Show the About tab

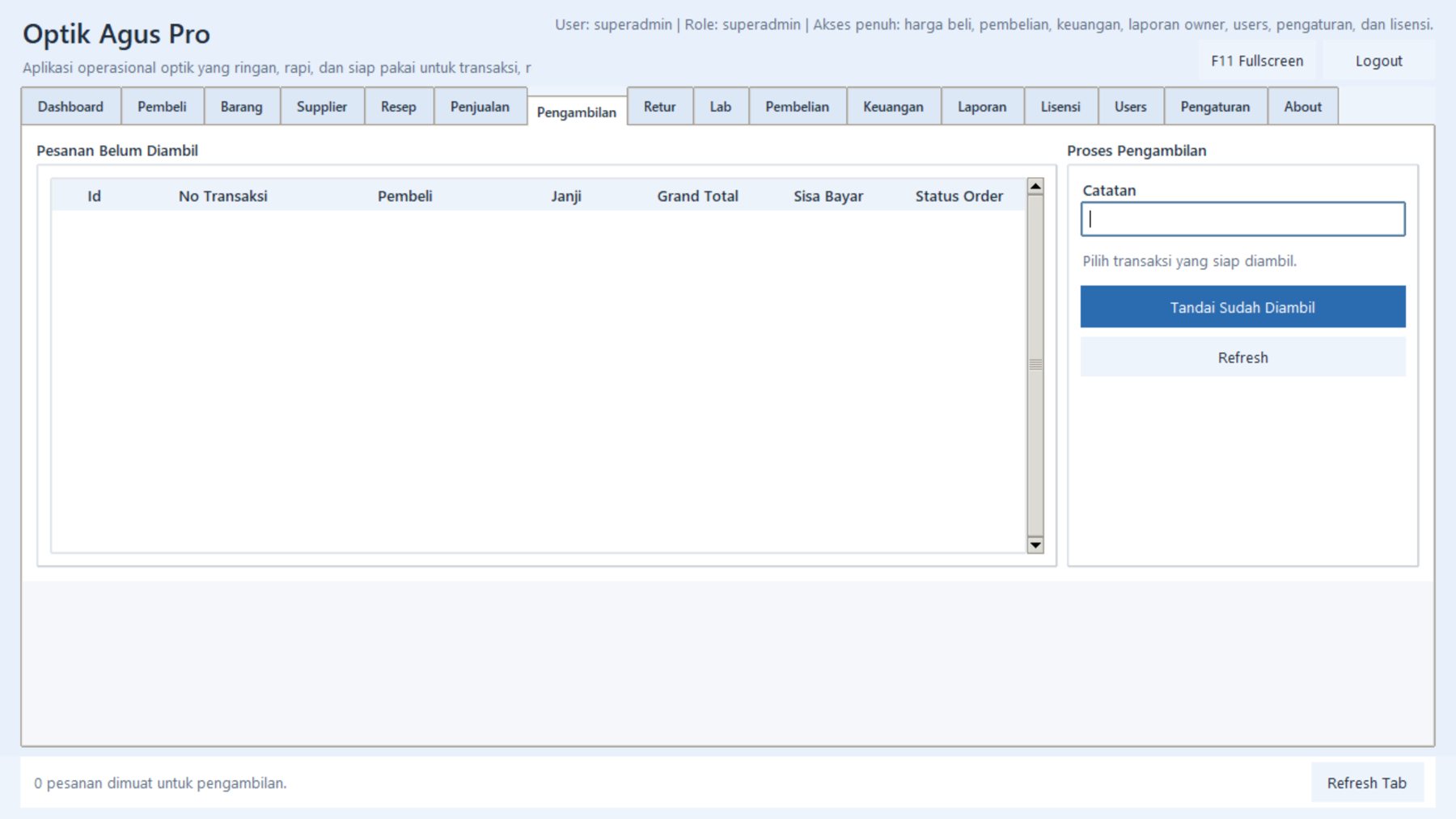pos(1302,107)
